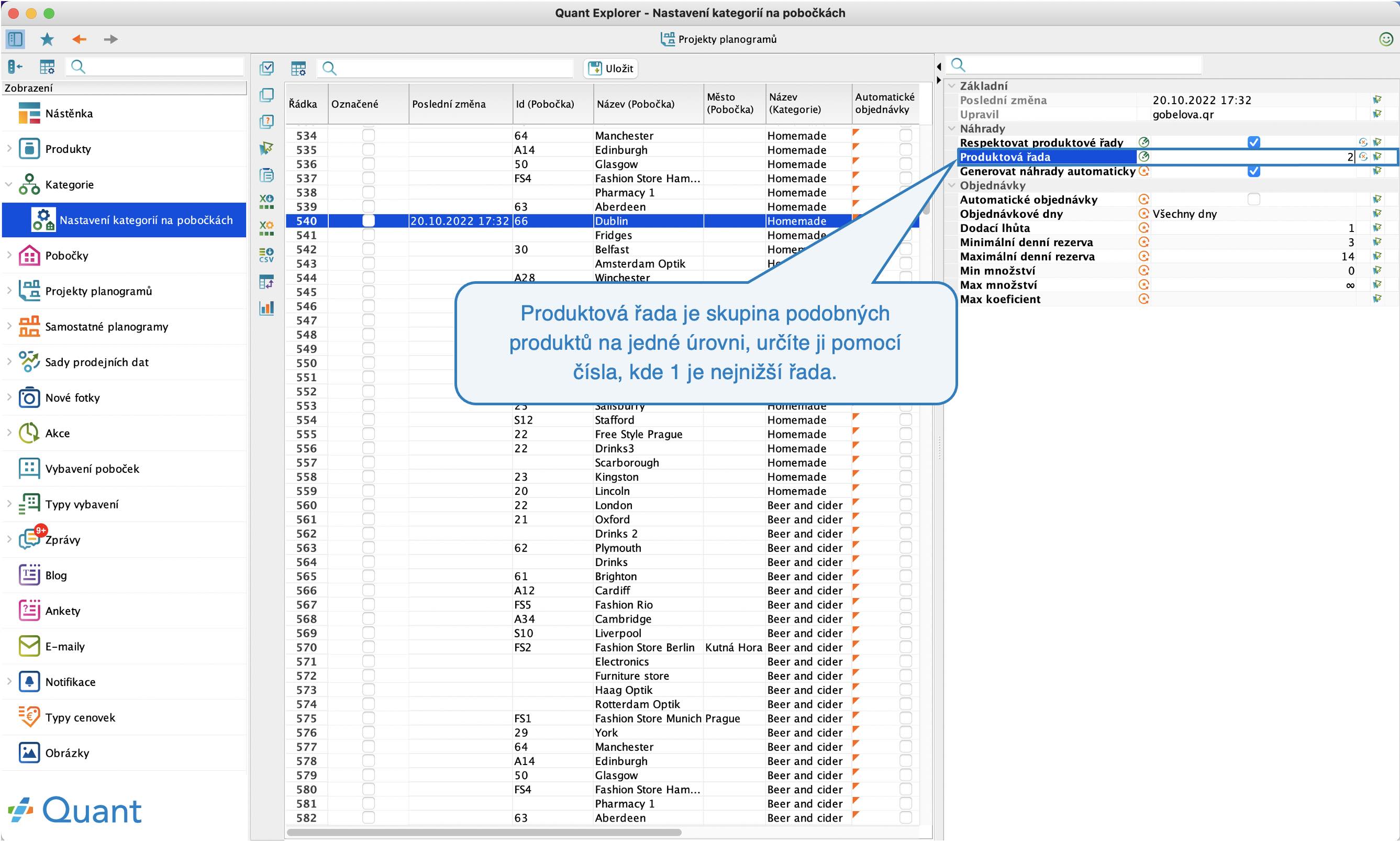Click the table search field

445,69
